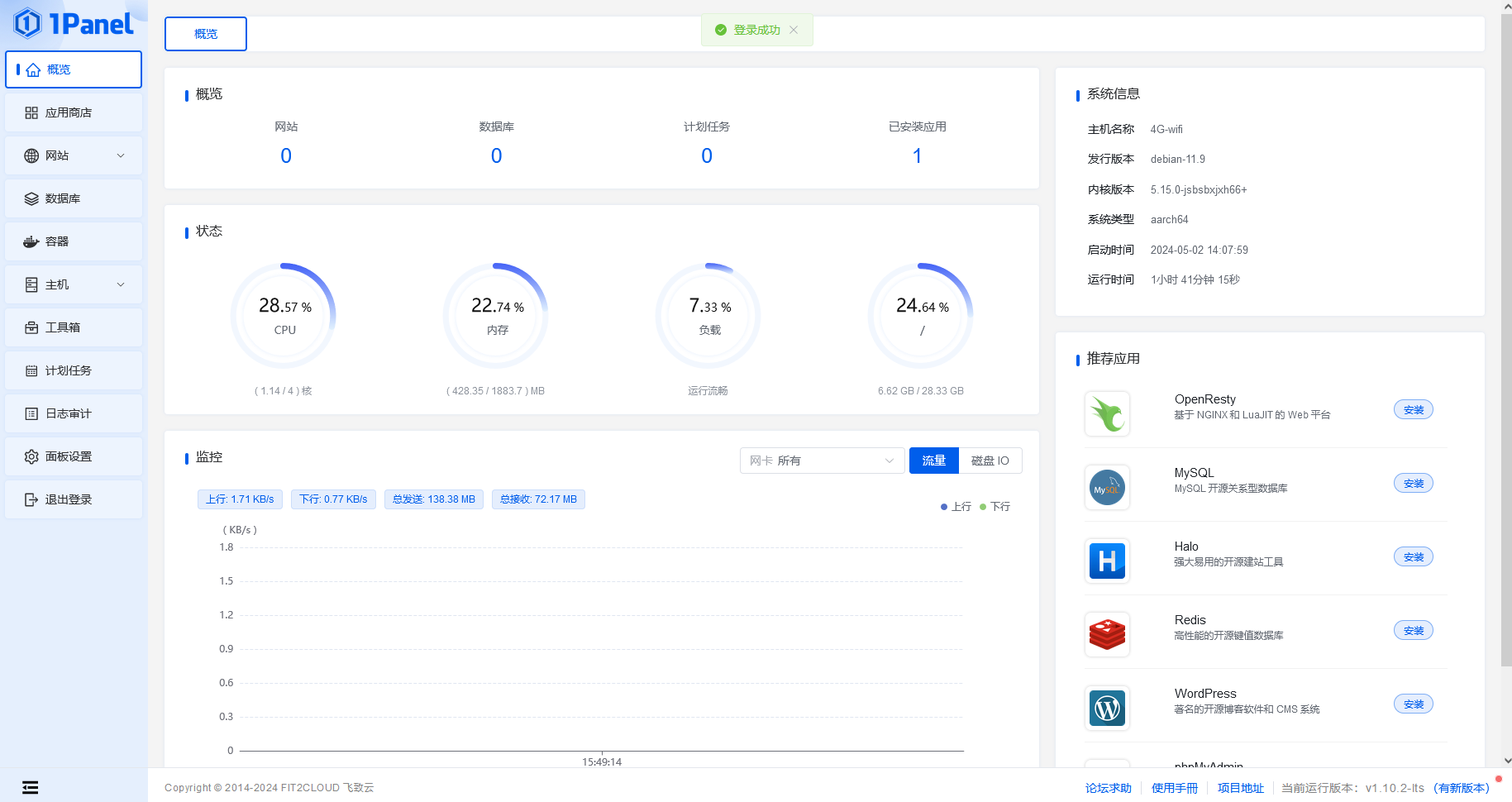The width and height of the screenshot is (1512, 802).
Task: Click the Redis red cube icon
Action: 1107,634
